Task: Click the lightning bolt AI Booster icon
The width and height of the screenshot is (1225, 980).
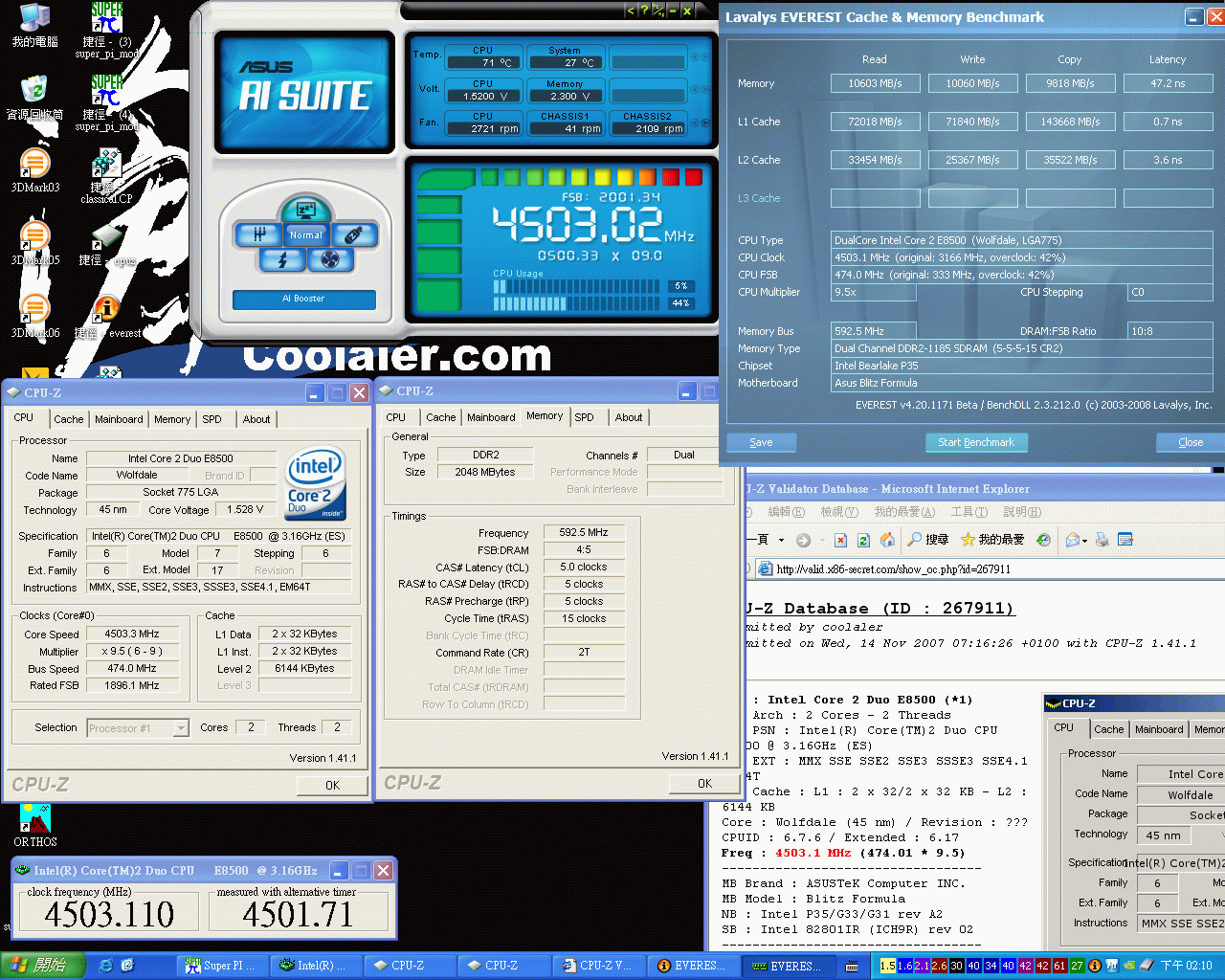Action: 282,259
